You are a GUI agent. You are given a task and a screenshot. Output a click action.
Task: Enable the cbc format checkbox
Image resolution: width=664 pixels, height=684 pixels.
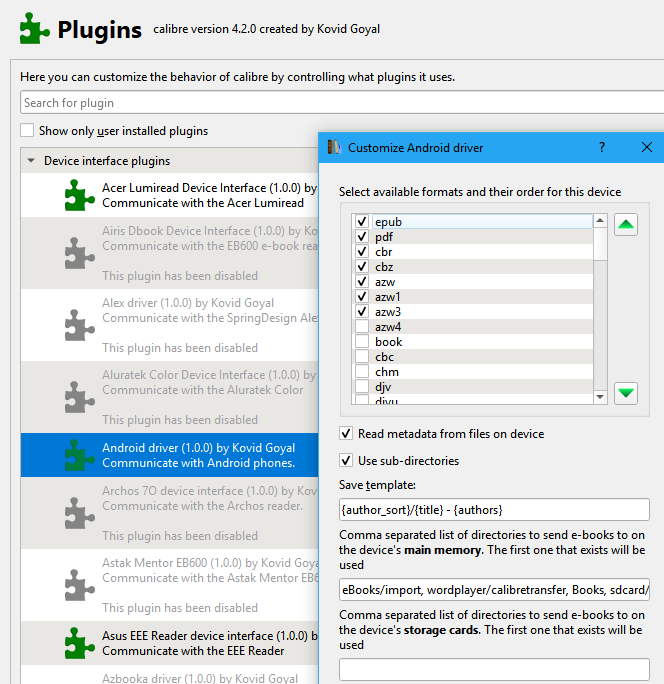pos(362,356)
